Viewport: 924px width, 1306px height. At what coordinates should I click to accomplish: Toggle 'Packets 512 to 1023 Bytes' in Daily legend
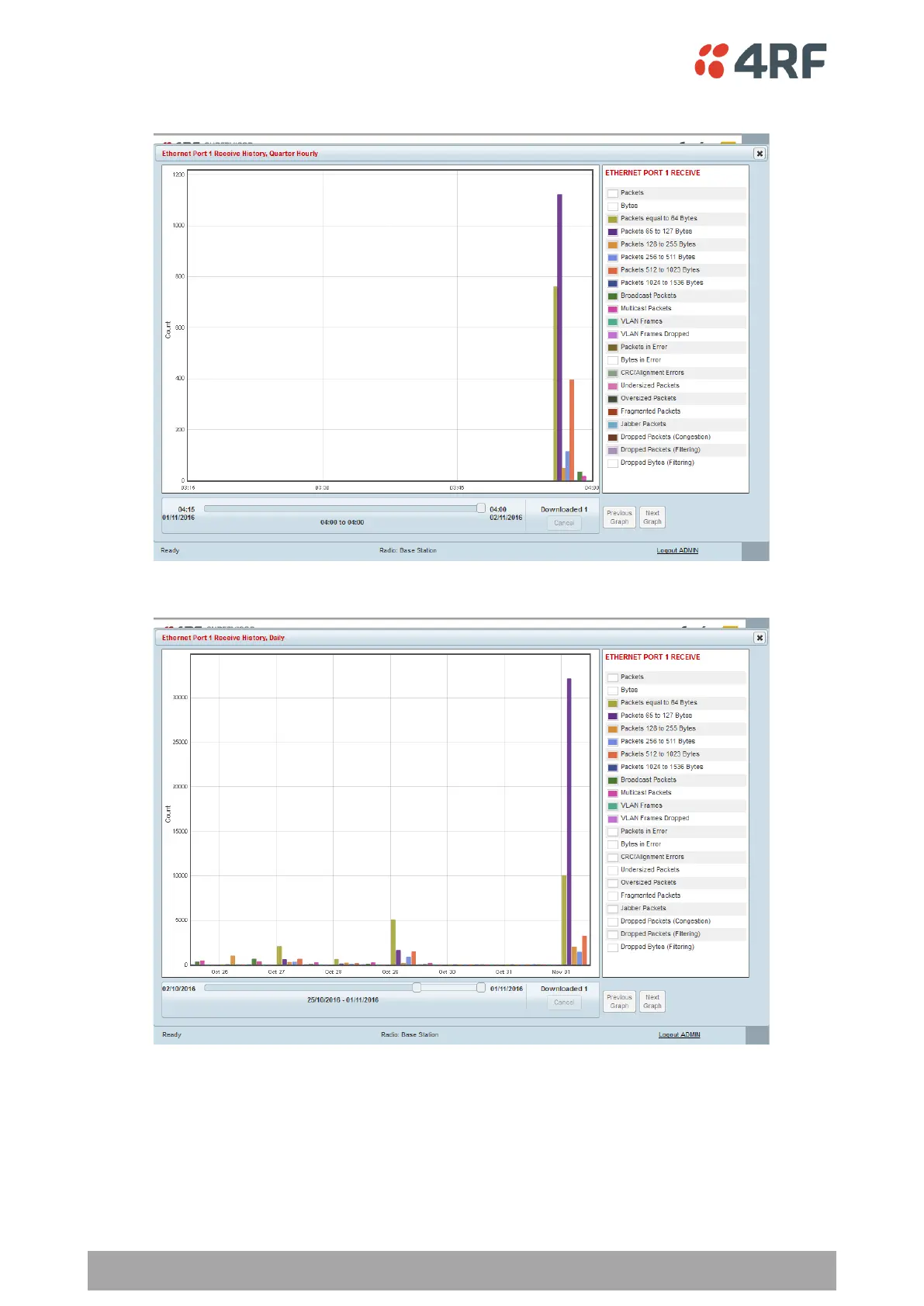pos(612,754)
